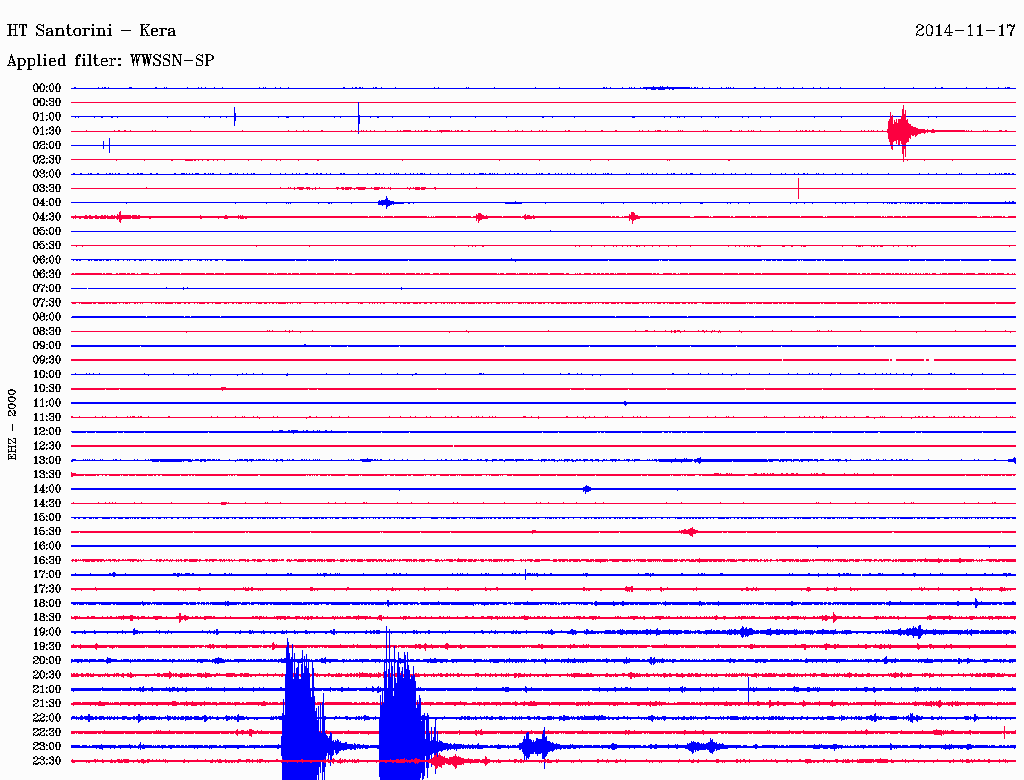Select the 09:30 time label
Image resolution: width=1024 pixels, height=780 pixels.
[x=47, y=360]
